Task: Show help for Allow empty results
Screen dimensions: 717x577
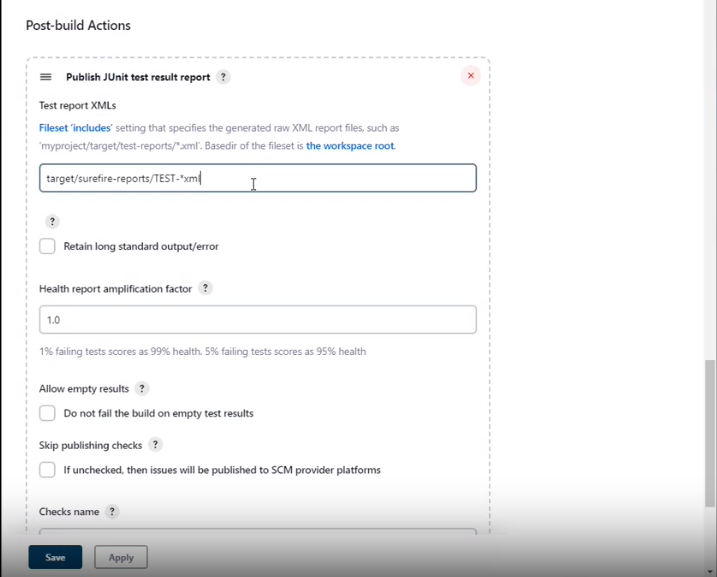Action: [142, 388]
